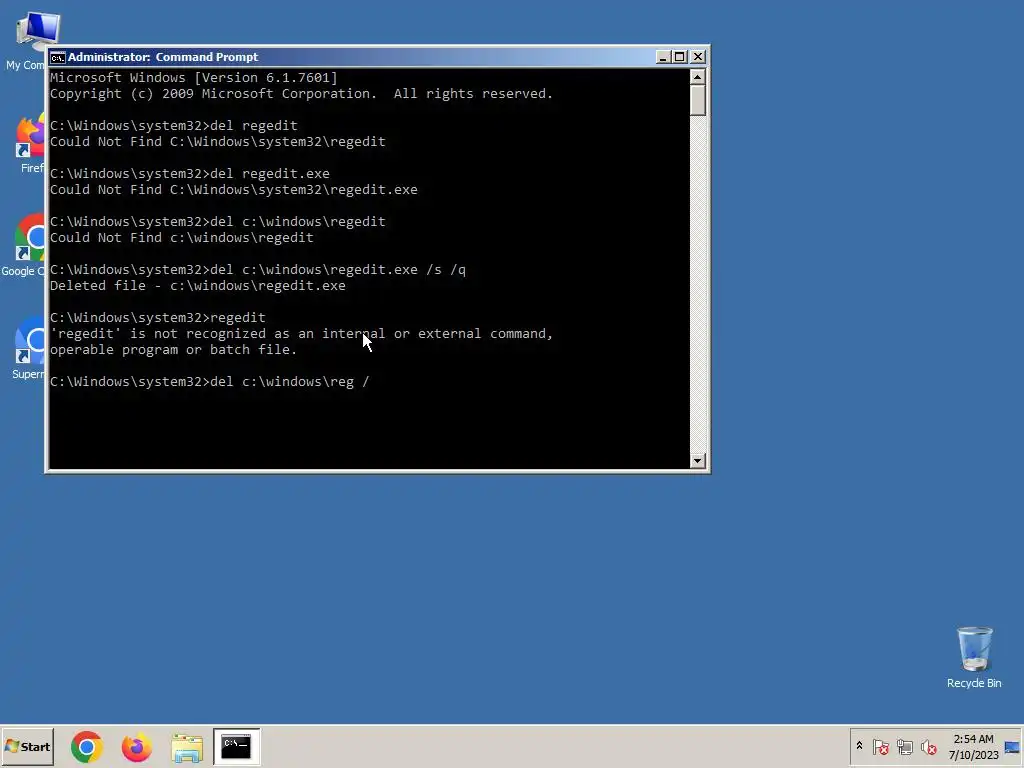The height and width of the screenshot is (768, 1024).
Task: Minimize the Command Prompt window
Action: (x=663, y=57)
